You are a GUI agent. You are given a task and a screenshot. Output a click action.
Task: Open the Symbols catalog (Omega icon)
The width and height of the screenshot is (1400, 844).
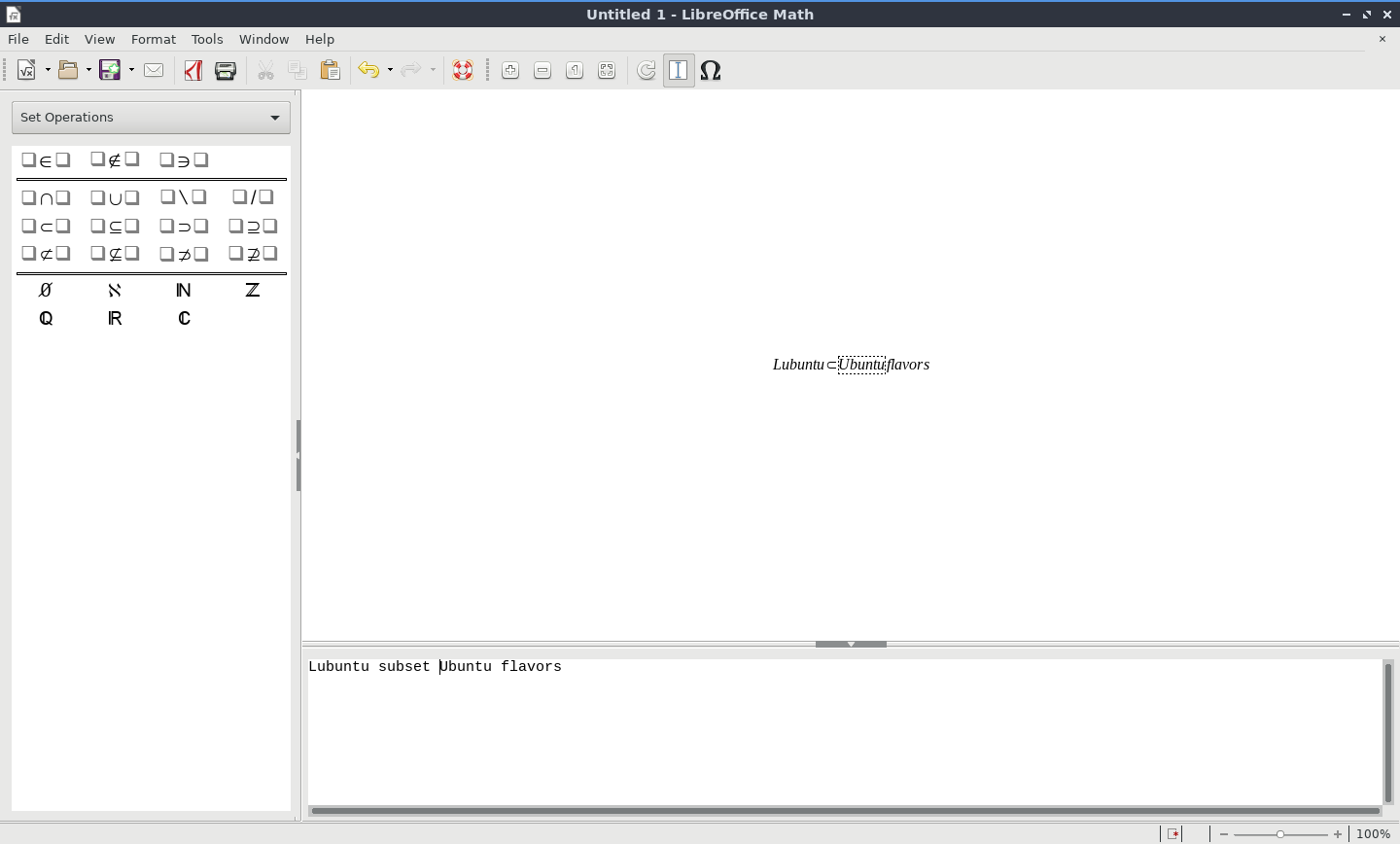tap(711, 70)
